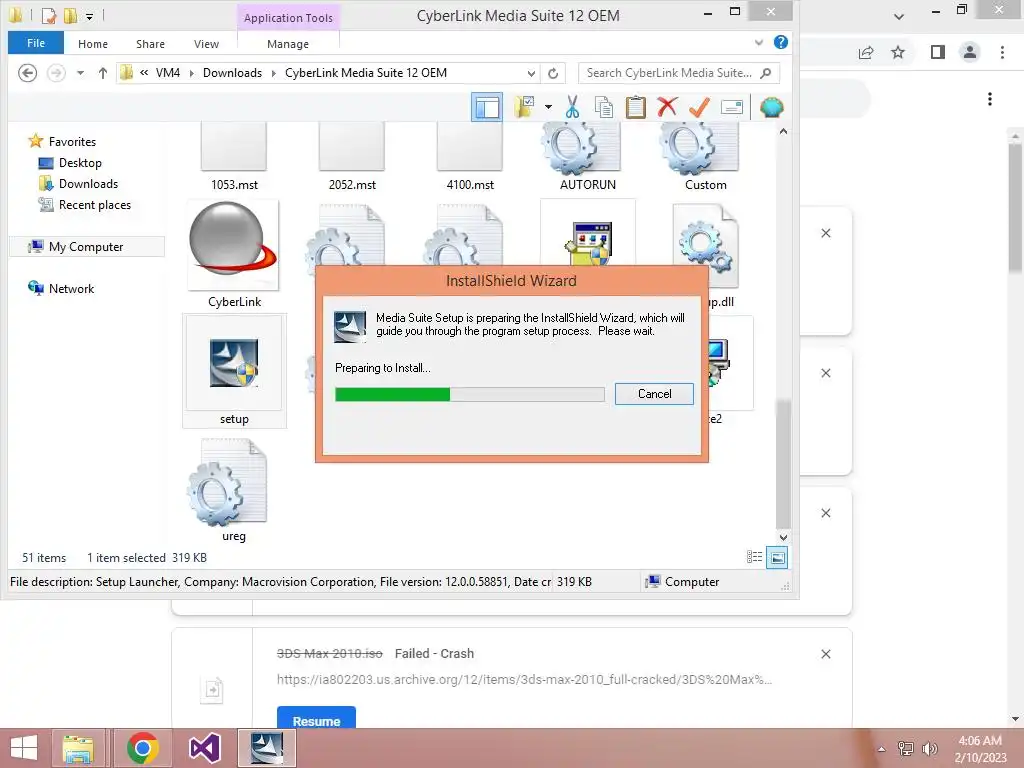
Task: Open Chrome from the taskbar
Action: (142, 748)
